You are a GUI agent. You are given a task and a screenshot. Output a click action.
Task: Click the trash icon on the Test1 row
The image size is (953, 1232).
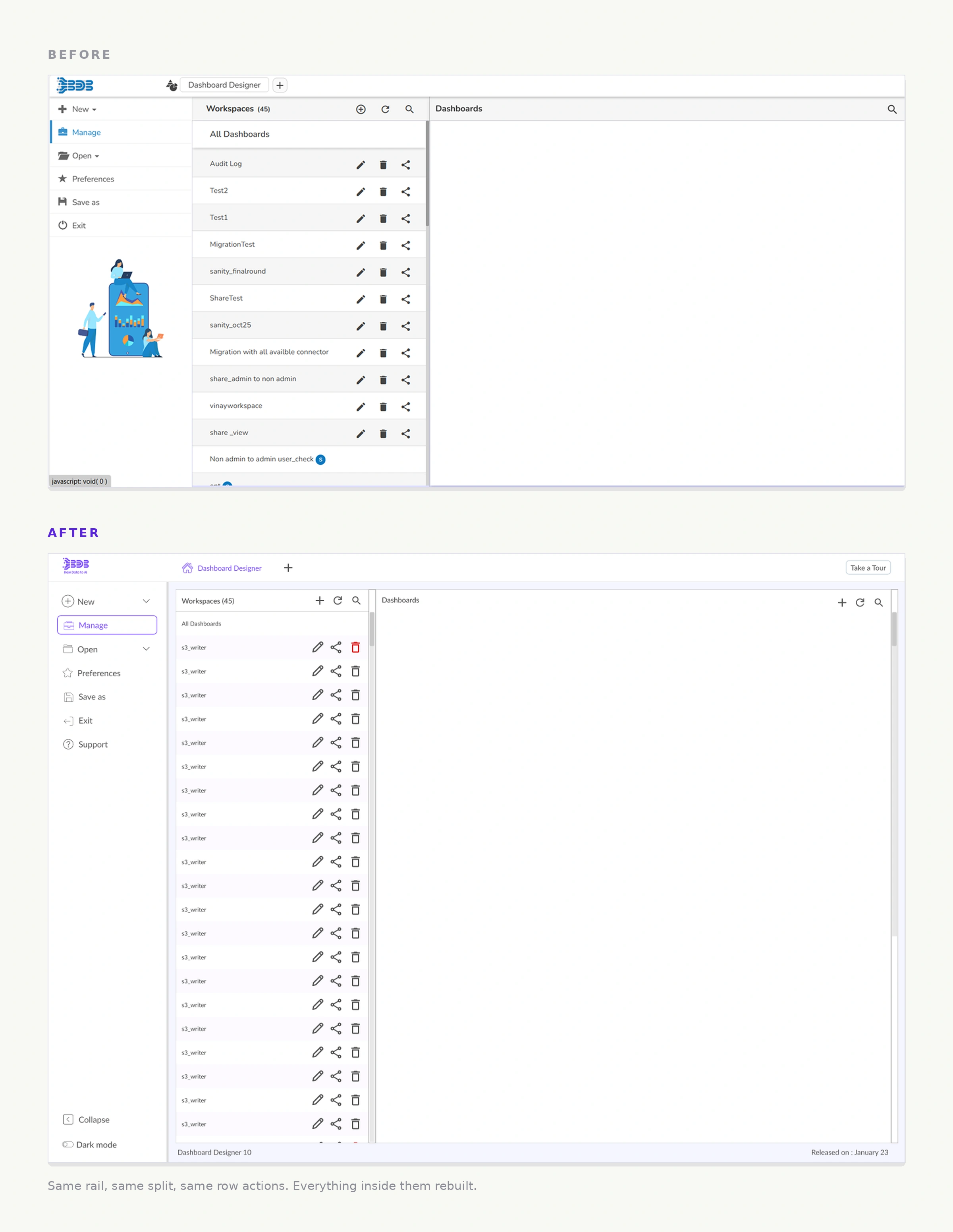[x=383, y=218]
